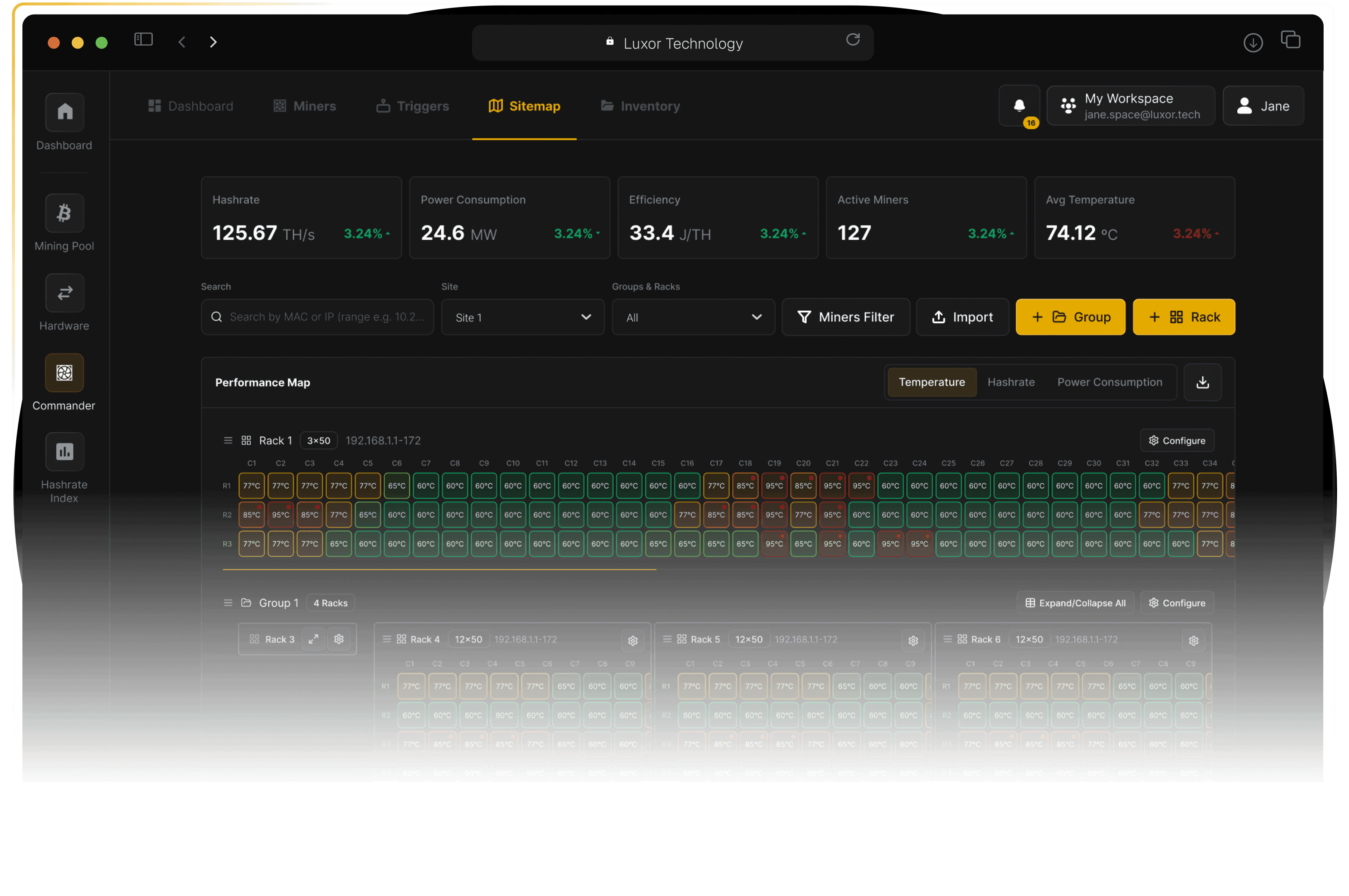Click Expand/Collapse All for Group 1
1349x896 pixels.
pyautogui.click(x=1074, y=602)
